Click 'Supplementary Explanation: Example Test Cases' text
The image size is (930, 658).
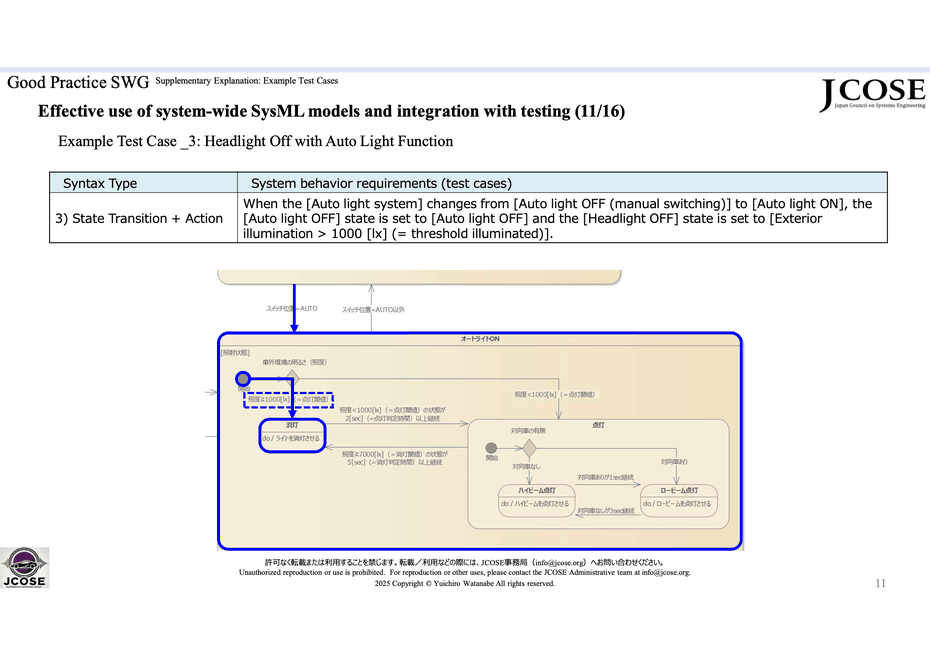[247, 81]
